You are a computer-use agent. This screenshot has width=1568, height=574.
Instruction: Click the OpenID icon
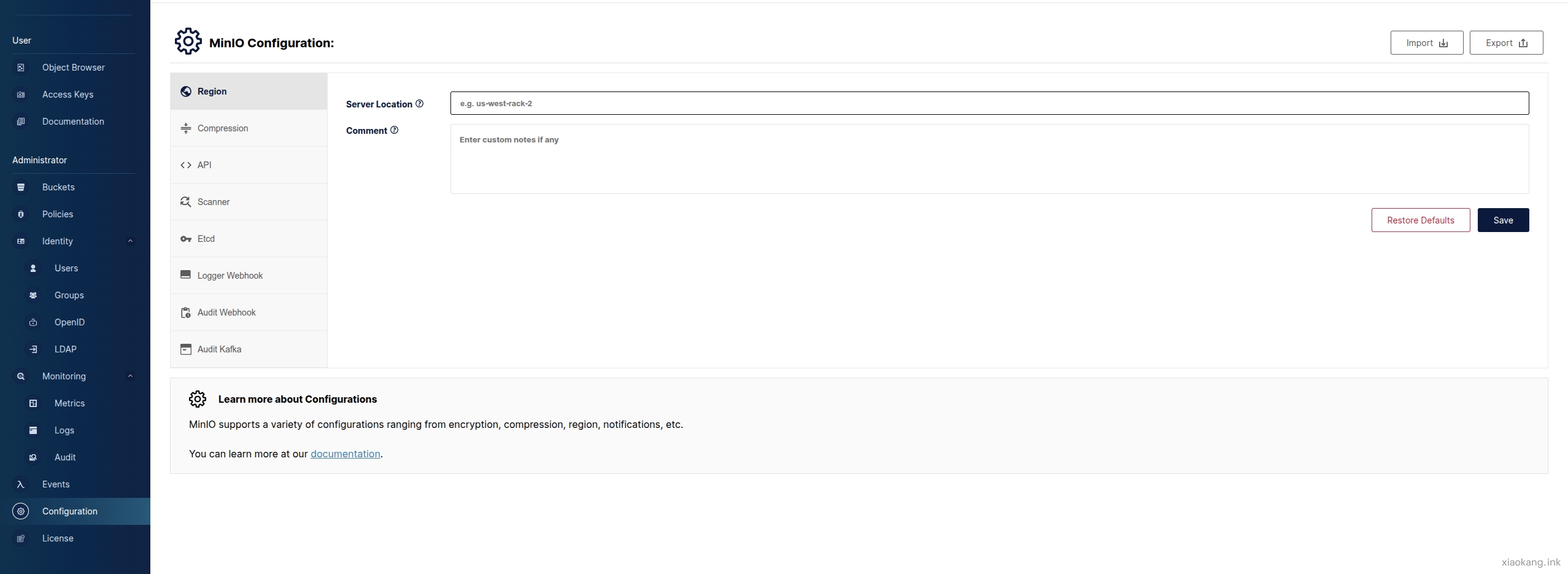point(33,322)
